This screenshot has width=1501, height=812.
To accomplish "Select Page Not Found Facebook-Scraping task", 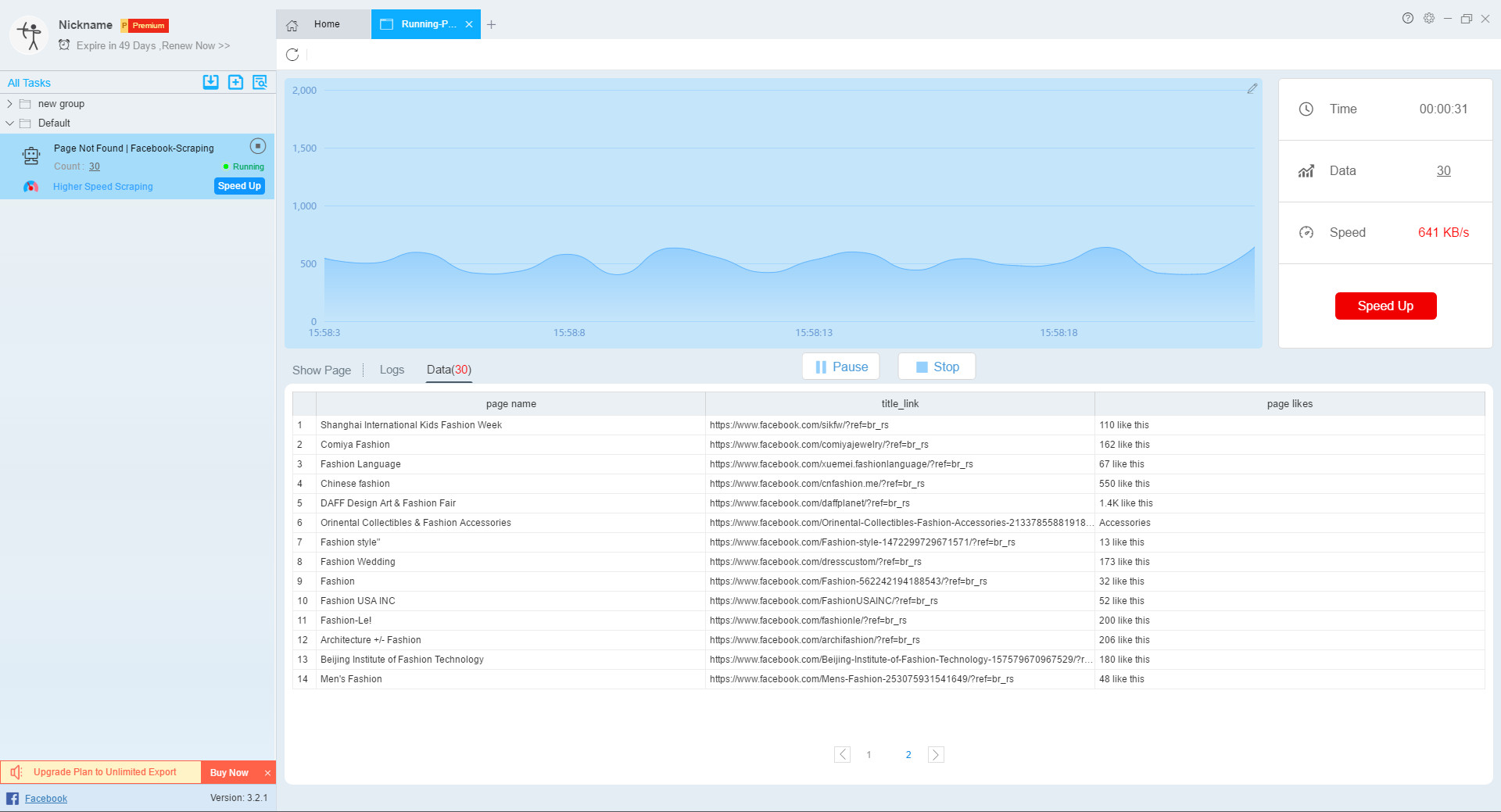I will pos(137,166).
